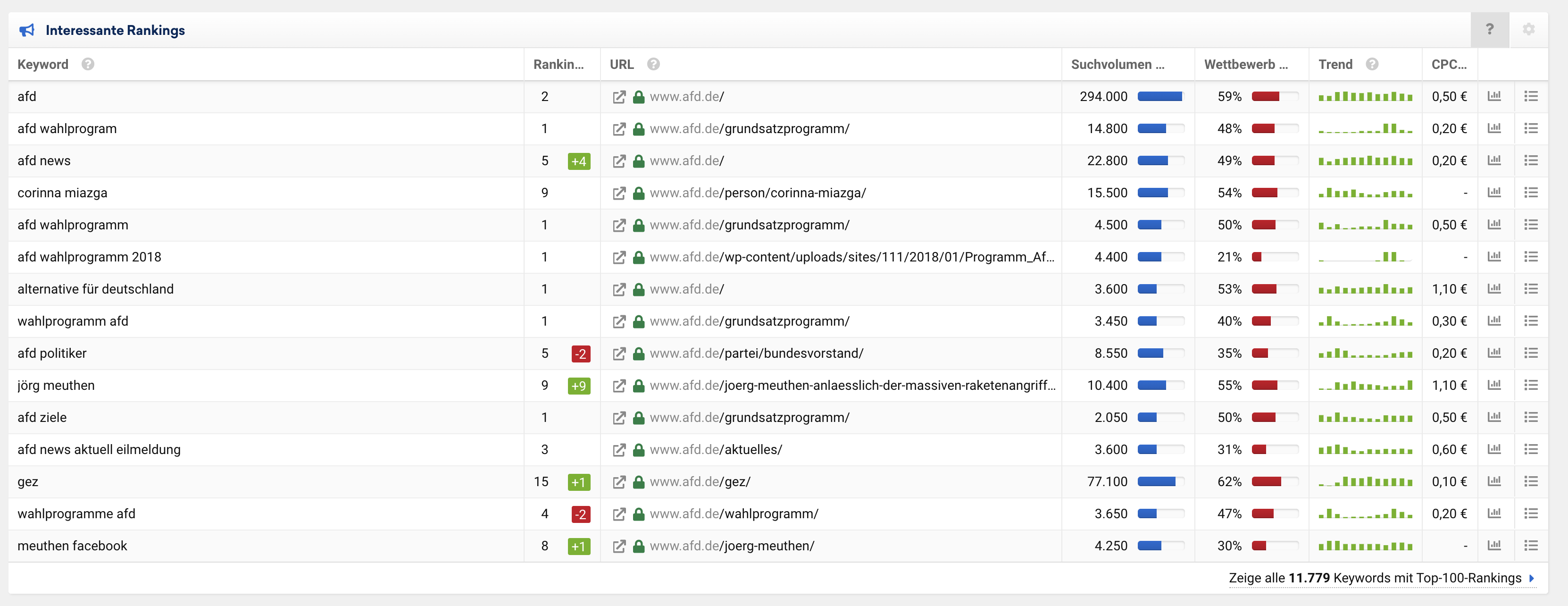Select keyword text 'alternative für deutschland'
Image resolution: width=1568 pixels, height=606 pixels.
click(x=96, y=289)
